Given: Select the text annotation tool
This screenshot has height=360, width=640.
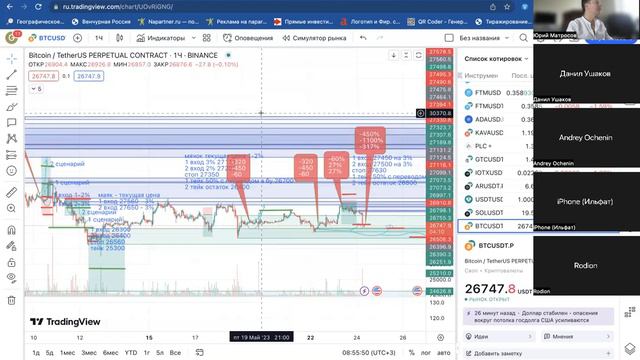Looking at the screenshot, I should [11, 122].
